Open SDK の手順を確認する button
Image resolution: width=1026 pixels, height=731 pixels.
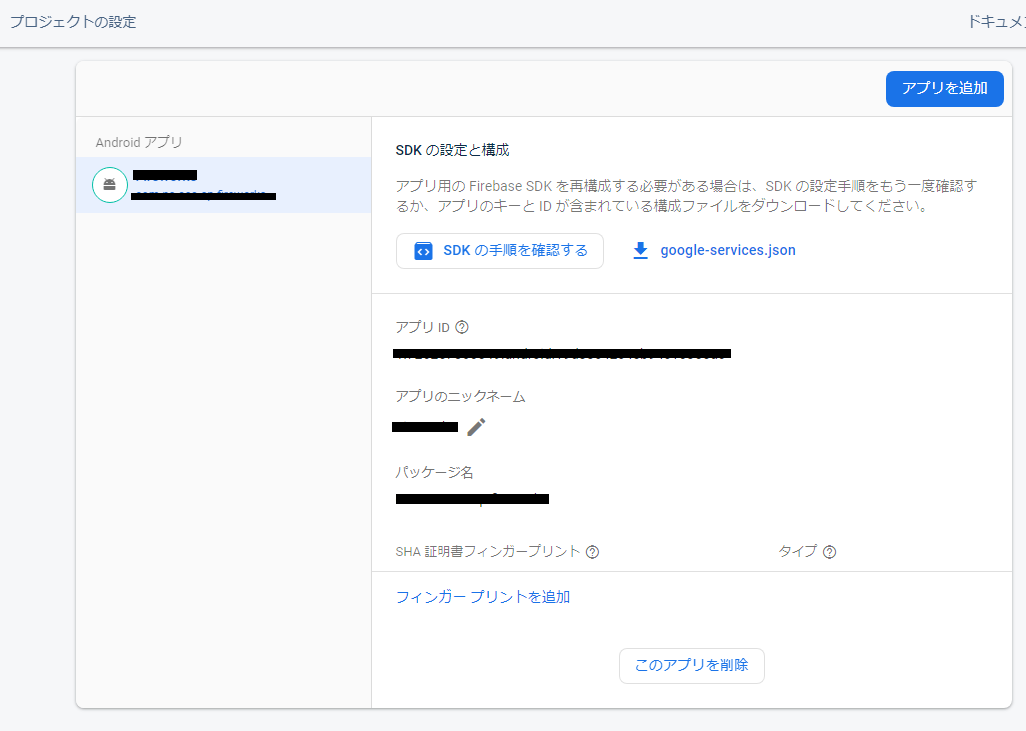pyautogui.click(x=500, y=251)
